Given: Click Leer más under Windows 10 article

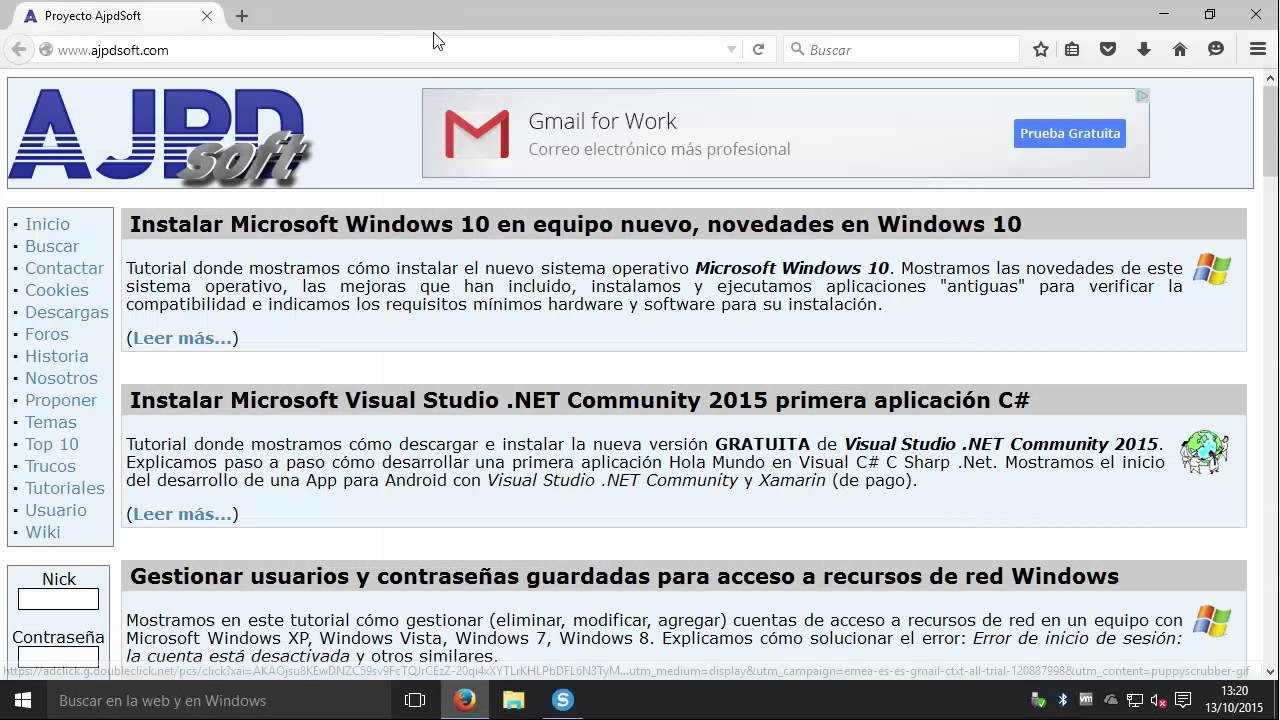Looking at the screenshot, I should [182, 338].
